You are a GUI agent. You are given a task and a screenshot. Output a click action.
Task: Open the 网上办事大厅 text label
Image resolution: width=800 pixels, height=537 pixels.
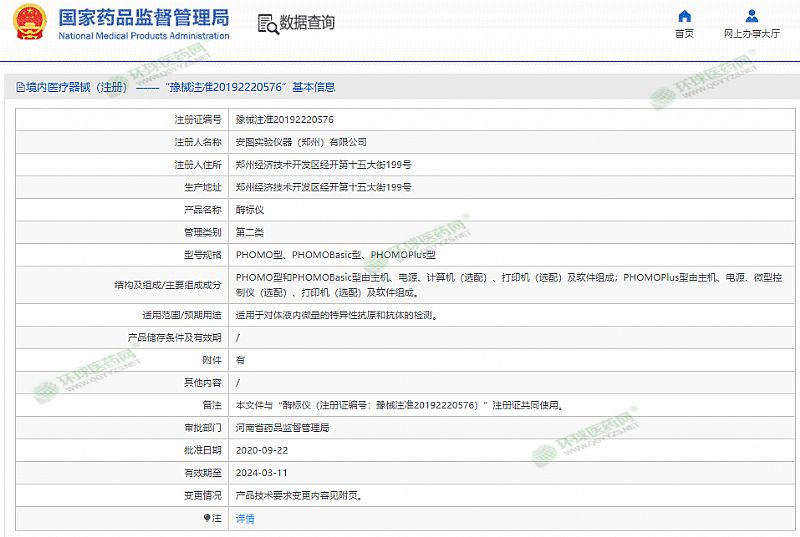[752, 34]
